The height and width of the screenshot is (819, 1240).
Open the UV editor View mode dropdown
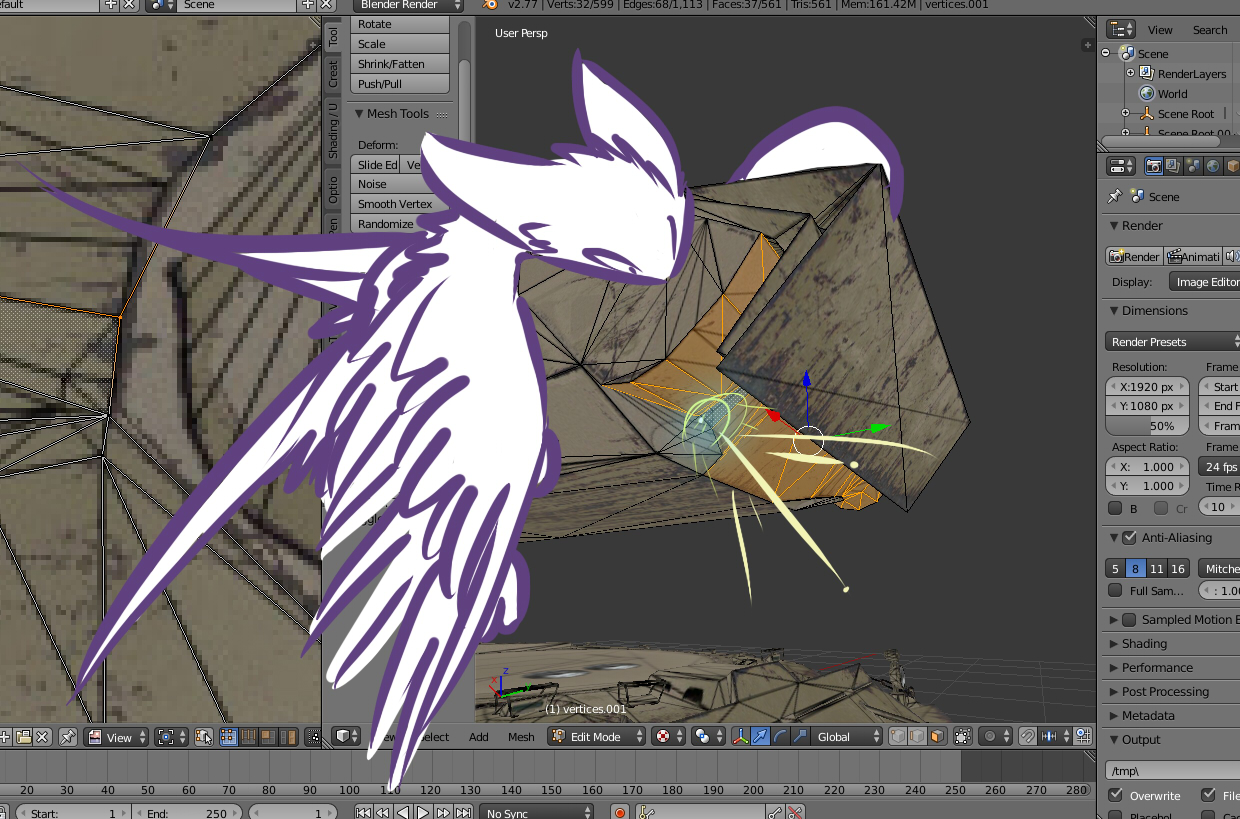click(116, 737)
